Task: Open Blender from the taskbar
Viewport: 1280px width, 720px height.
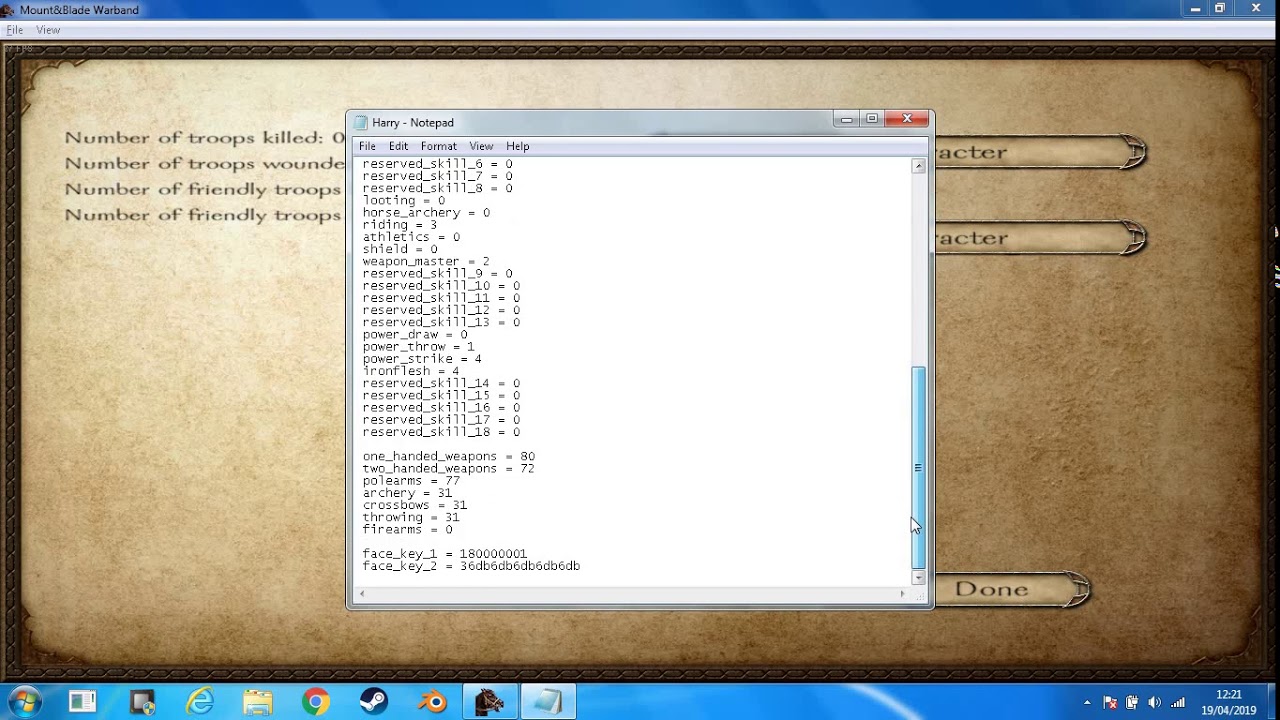Action: coord(432,702)
